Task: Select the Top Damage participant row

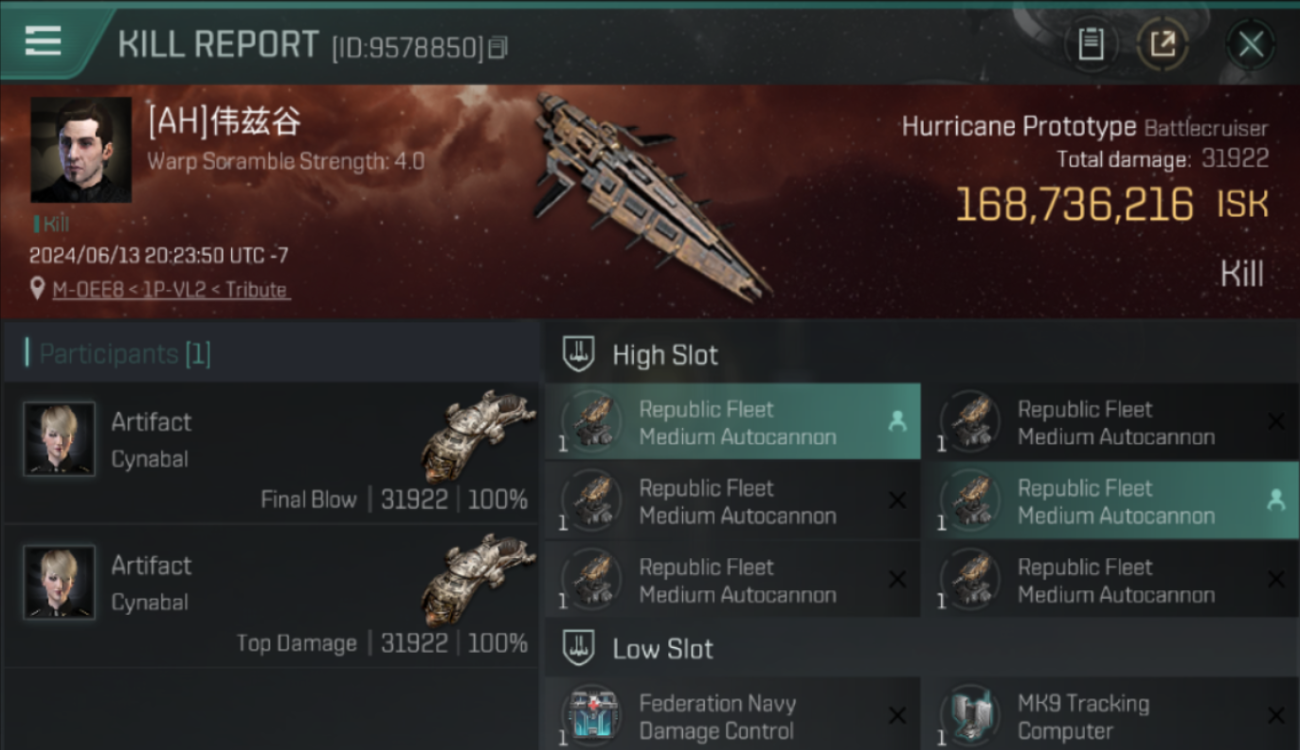Action: tap(271, 597)
